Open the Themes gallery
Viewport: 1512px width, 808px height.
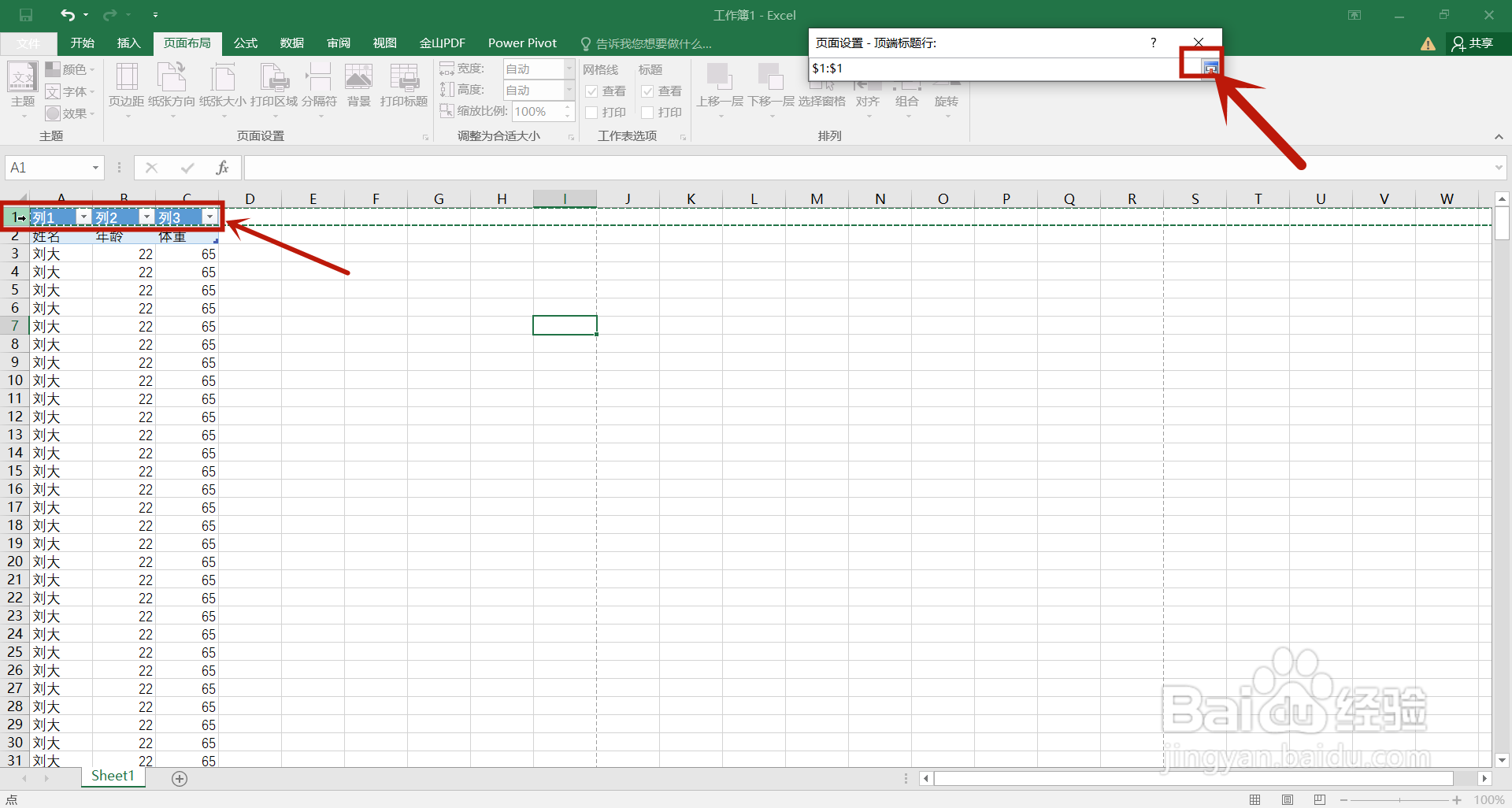[22, 91]
